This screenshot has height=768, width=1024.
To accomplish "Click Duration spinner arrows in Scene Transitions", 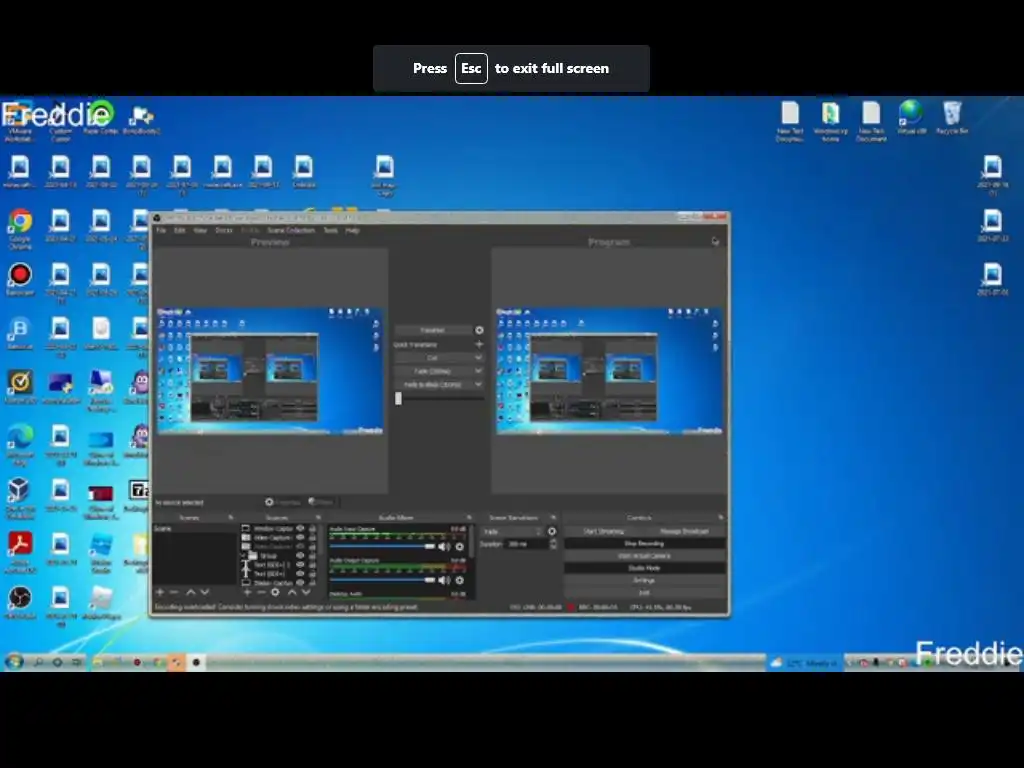I will (554, 544).
